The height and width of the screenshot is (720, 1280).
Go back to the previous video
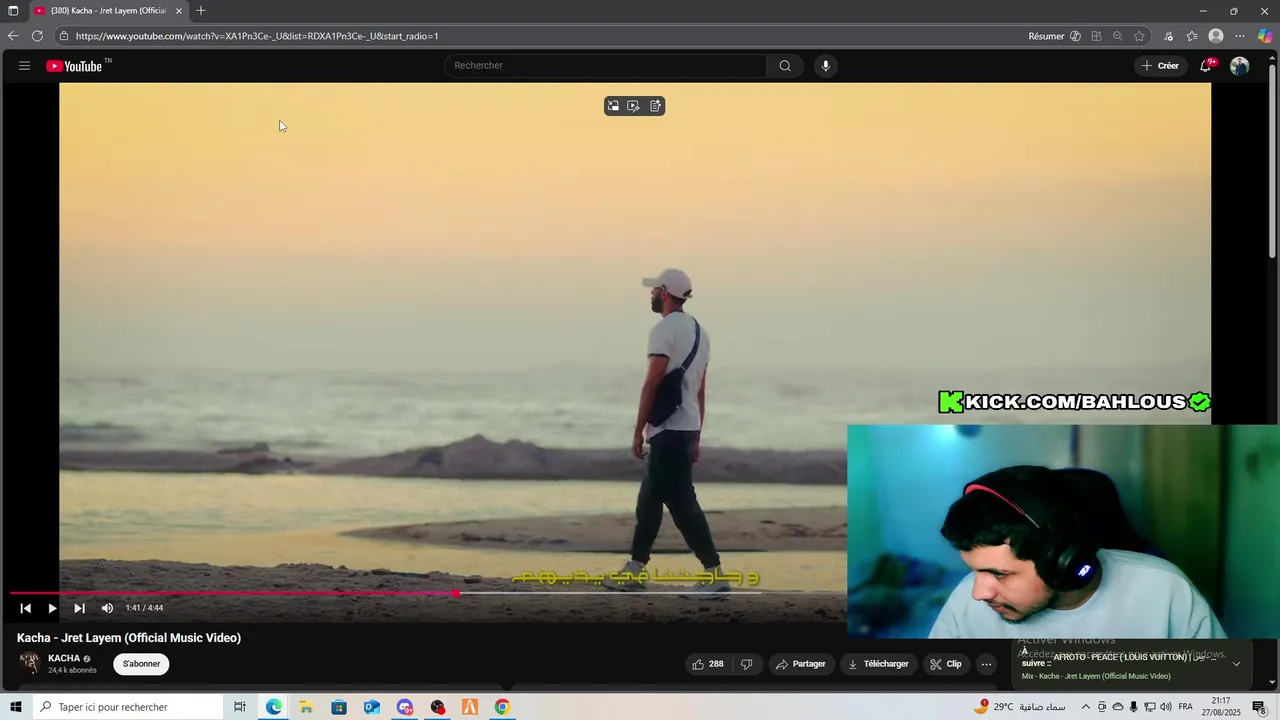tap(25, 608)
